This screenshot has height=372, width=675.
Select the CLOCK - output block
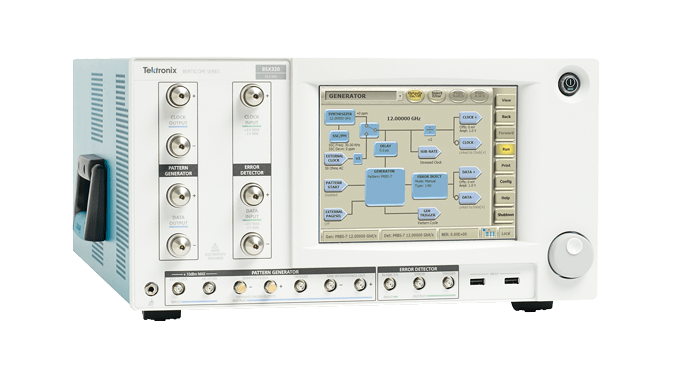pos(470,143)
